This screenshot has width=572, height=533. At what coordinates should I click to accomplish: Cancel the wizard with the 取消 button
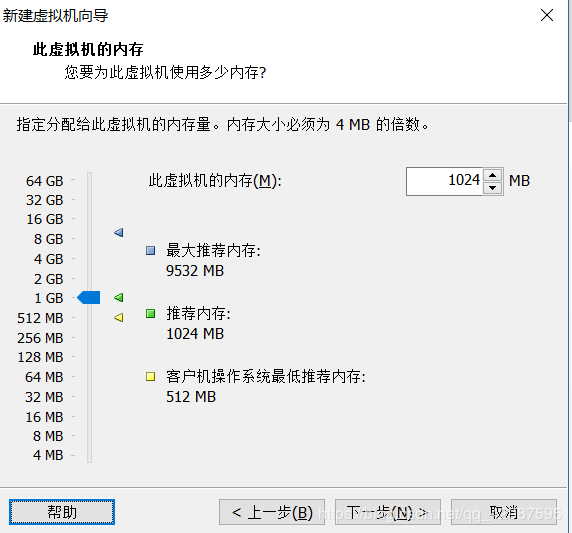(504, 512)
